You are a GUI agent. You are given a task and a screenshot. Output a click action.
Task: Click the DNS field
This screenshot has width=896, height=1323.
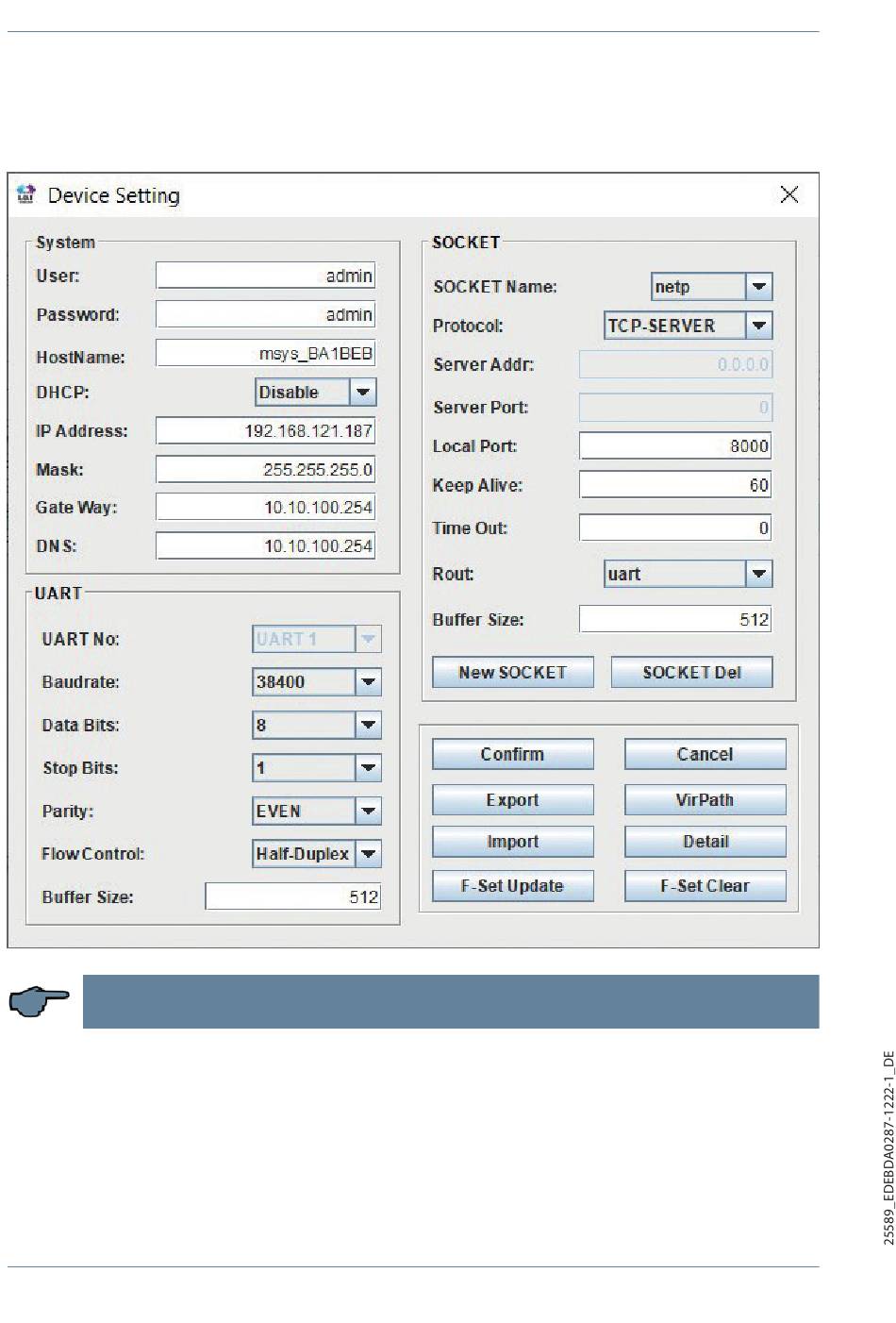[x=265, y=545]
